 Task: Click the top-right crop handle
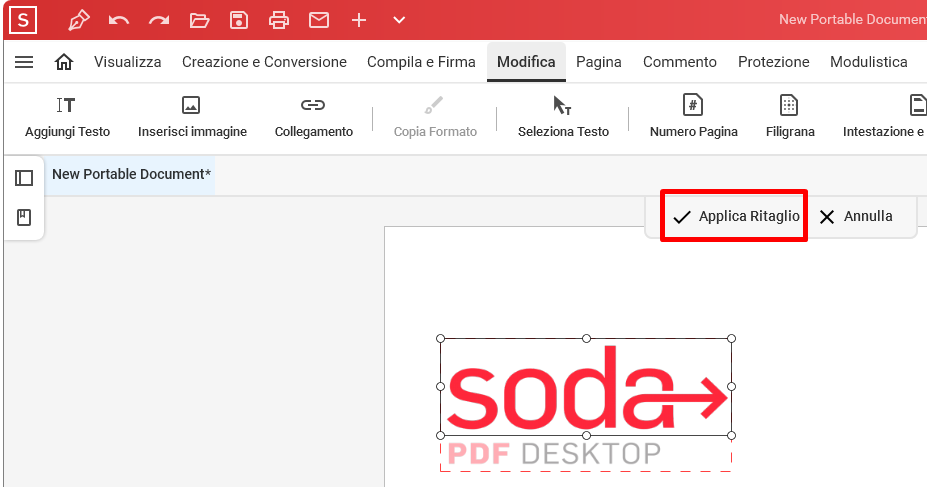click(x=731, y=339)
